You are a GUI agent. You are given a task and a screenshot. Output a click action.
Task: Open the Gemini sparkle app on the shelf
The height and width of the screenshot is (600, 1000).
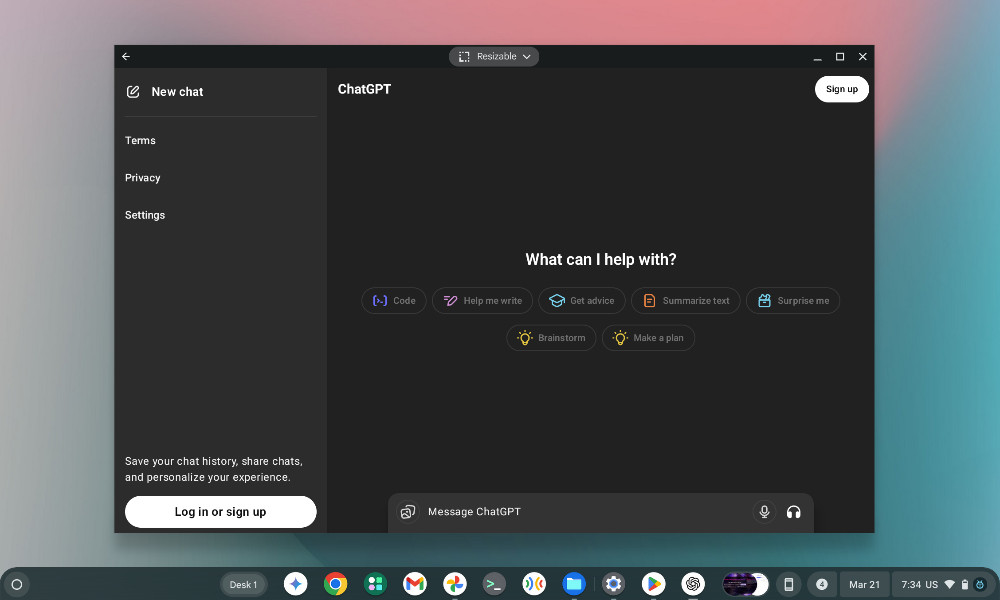(295, 583)
